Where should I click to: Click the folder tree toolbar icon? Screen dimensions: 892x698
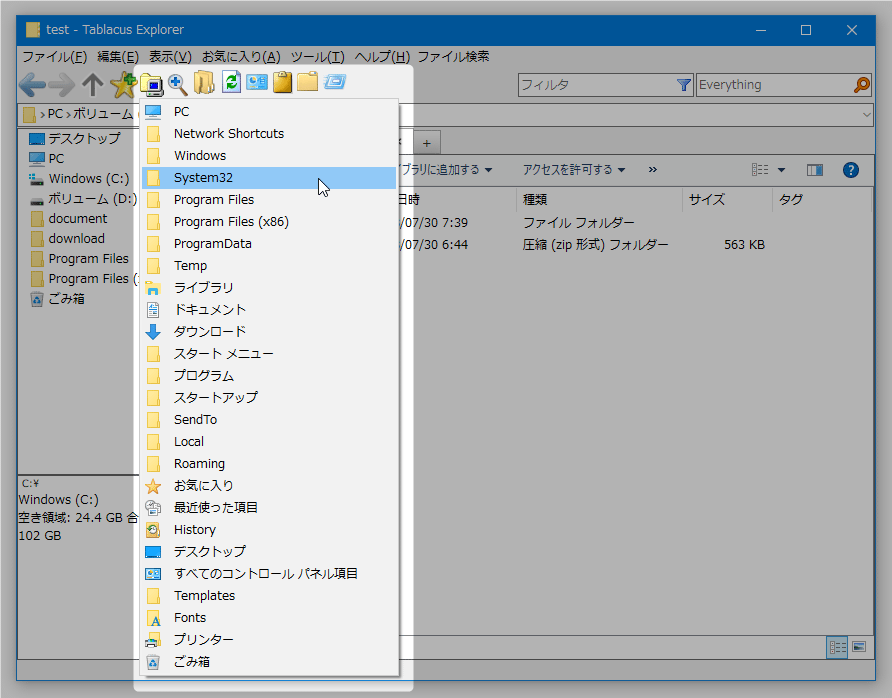pyautogui.click(x=204, y=82)
